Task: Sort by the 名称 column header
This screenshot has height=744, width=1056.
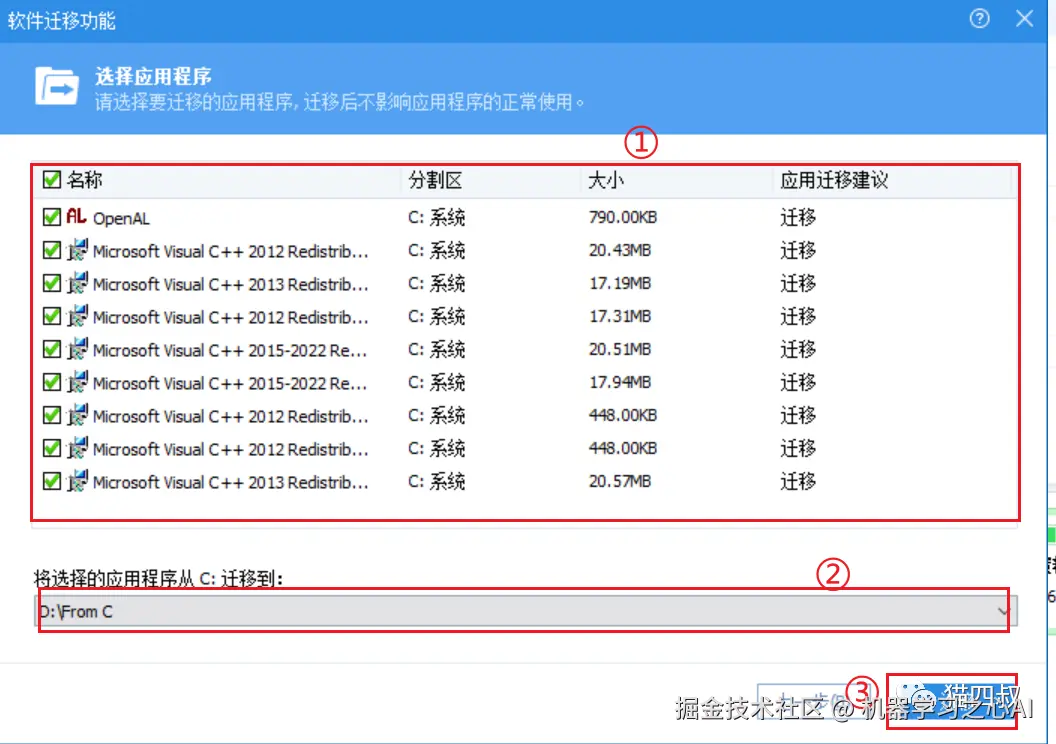Action: pos(84,180)
